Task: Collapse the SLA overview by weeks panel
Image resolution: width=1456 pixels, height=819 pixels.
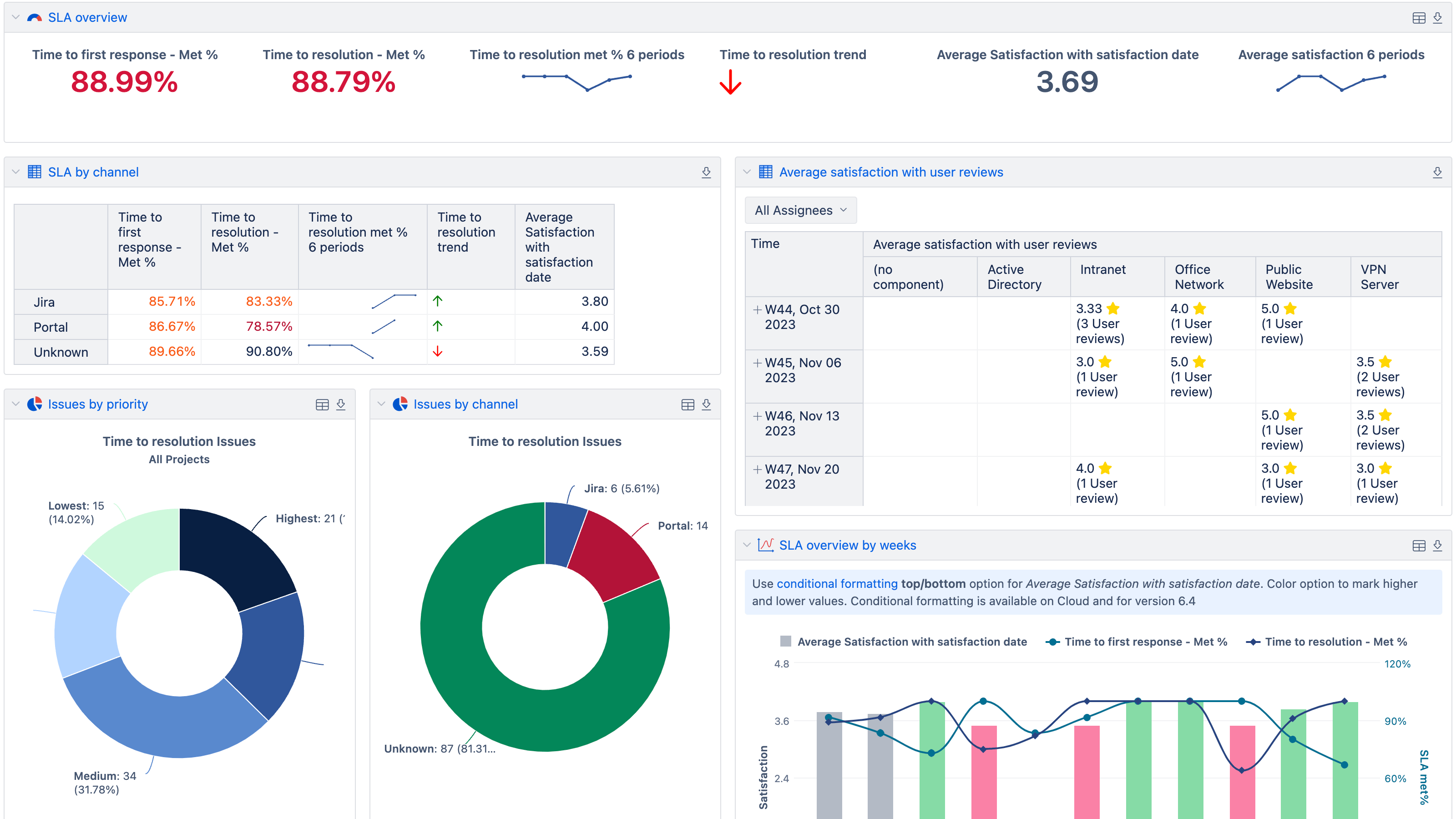Action: (x=747, y=546)
